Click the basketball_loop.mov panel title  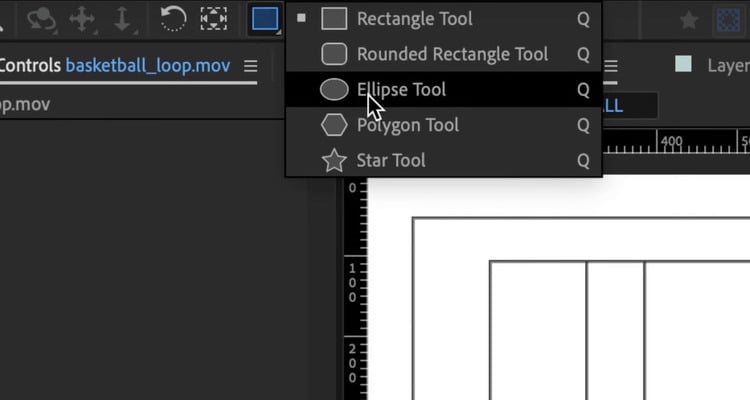(148, 66)
